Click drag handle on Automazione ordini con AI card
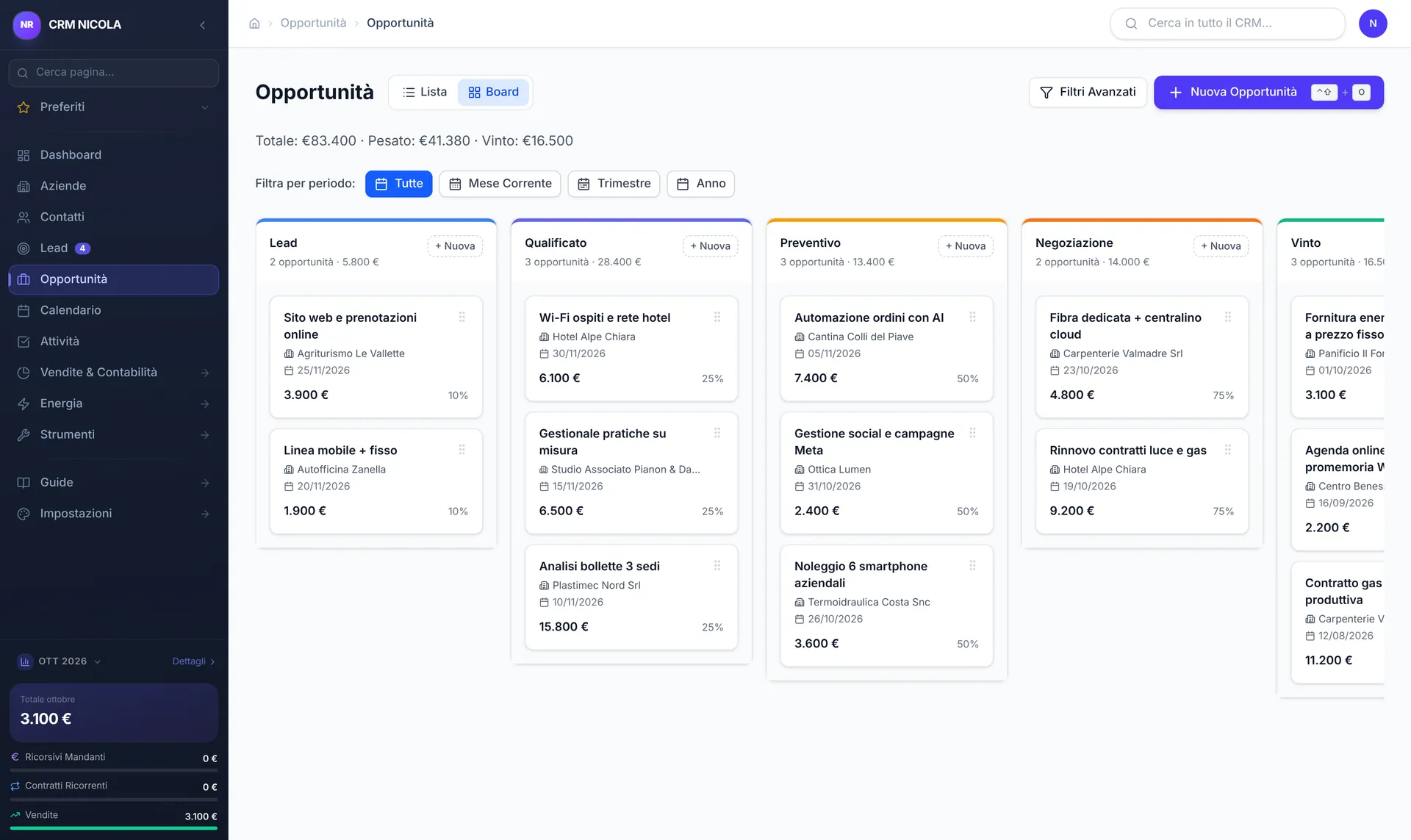 pos(972,317)
